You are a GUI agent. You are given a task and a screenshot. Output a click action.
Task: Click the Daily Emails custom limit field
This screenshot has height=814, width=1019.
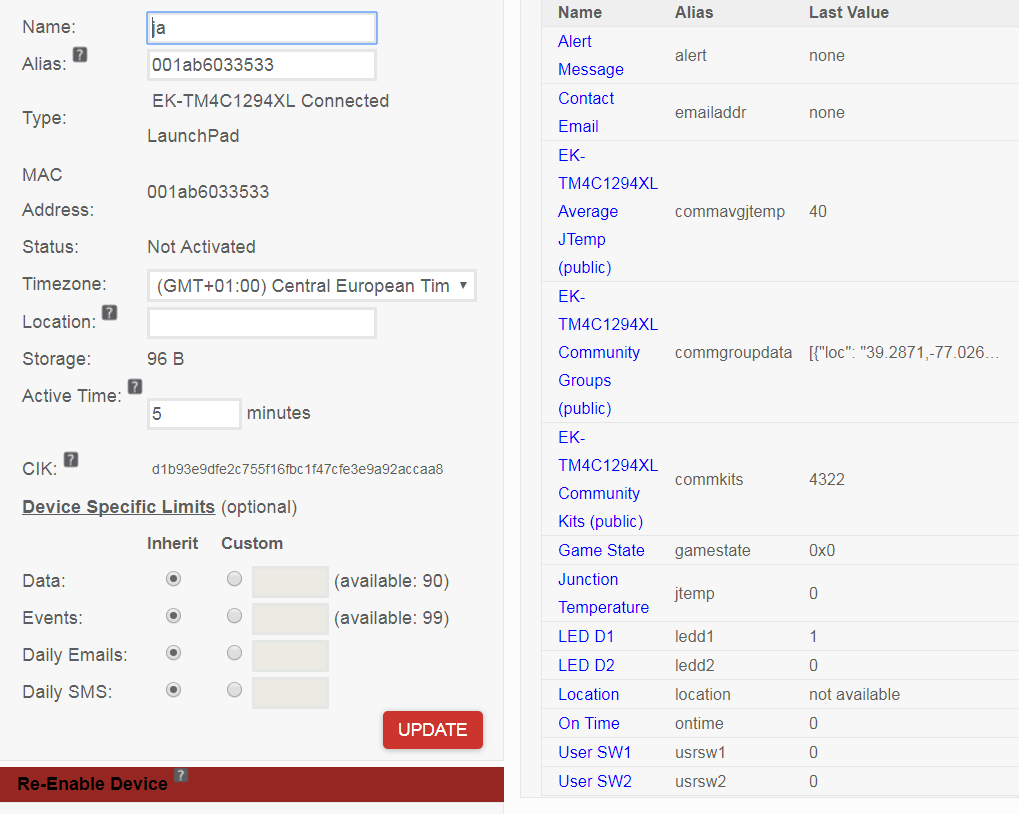click(290, 655)
